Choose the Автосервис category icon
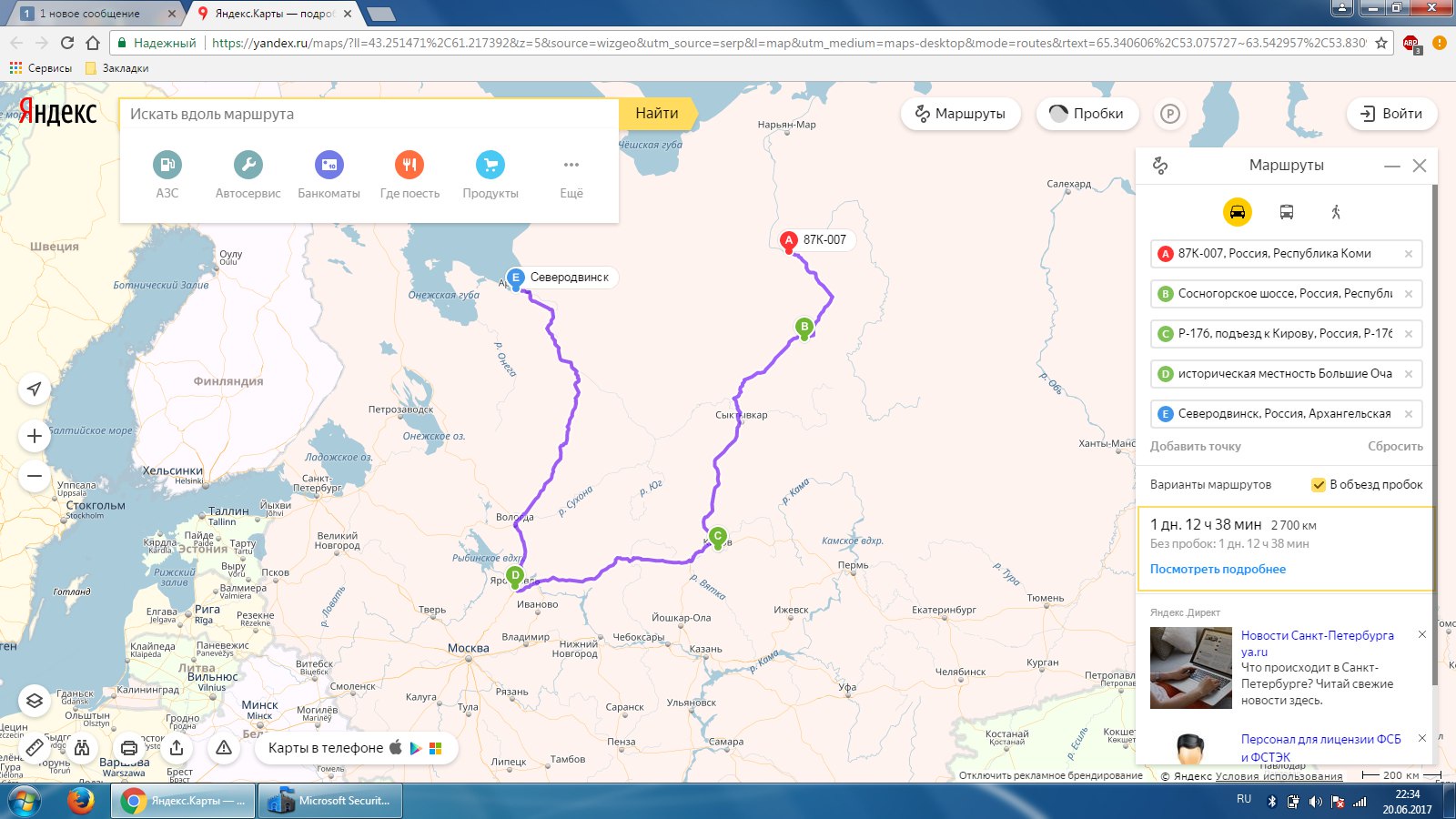 [248, 165]
